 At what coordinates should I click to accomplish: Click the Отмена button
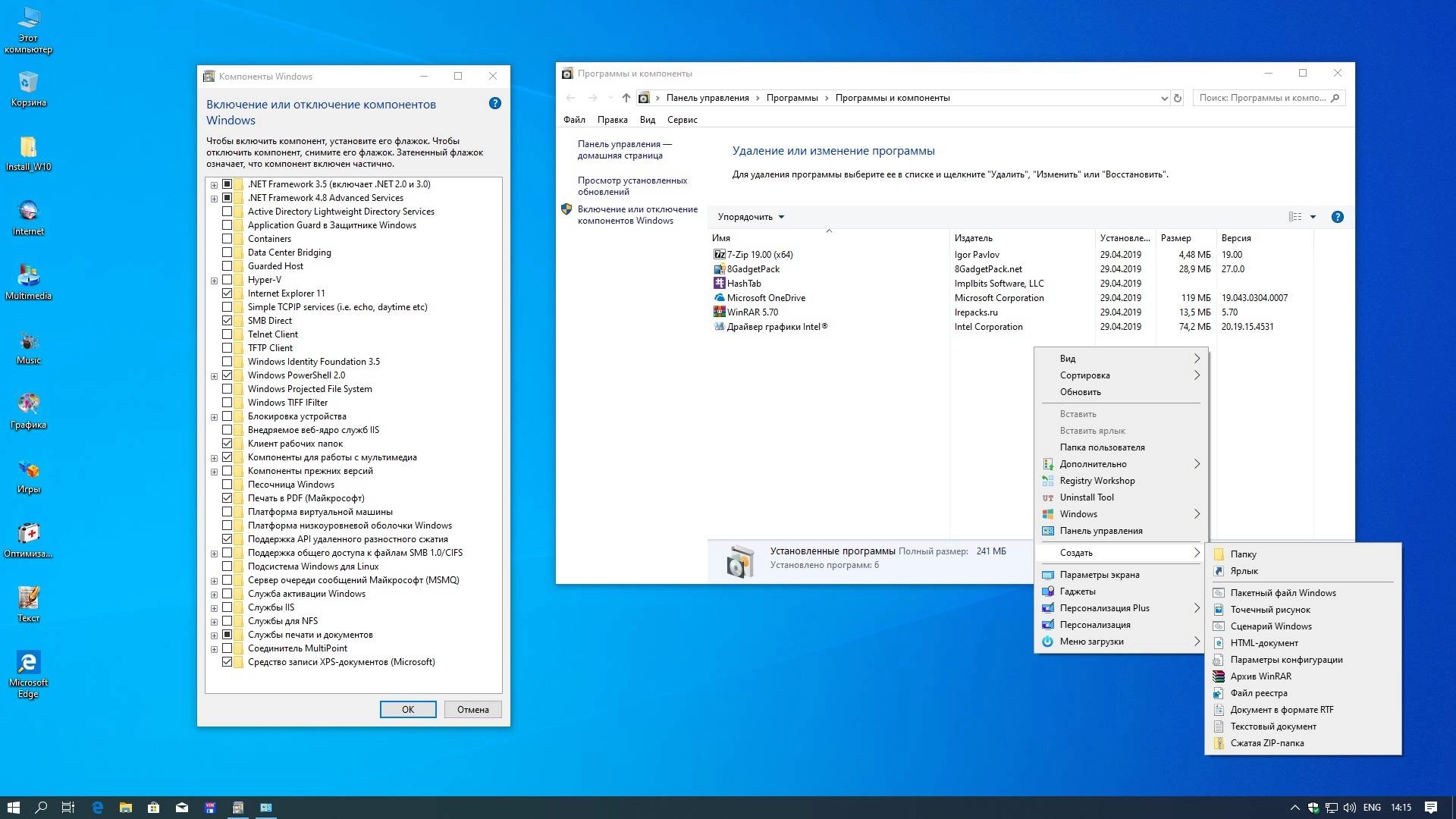pyautogui.click(x=473, y=710)
